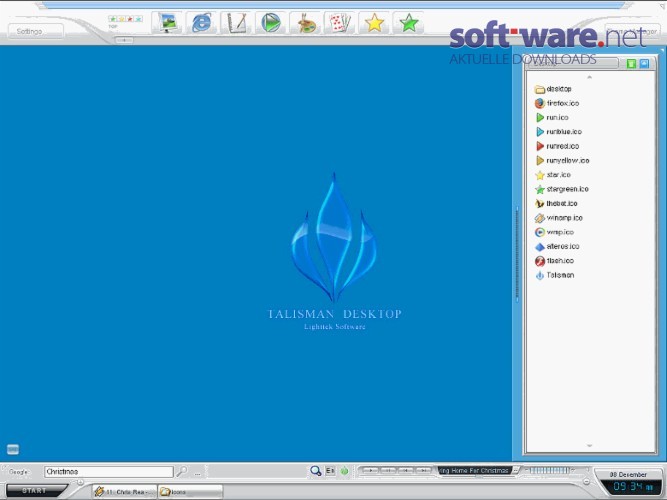667x500 pixels.
Task: Click the file panel side grip handle
Action: tap(517, 253)
